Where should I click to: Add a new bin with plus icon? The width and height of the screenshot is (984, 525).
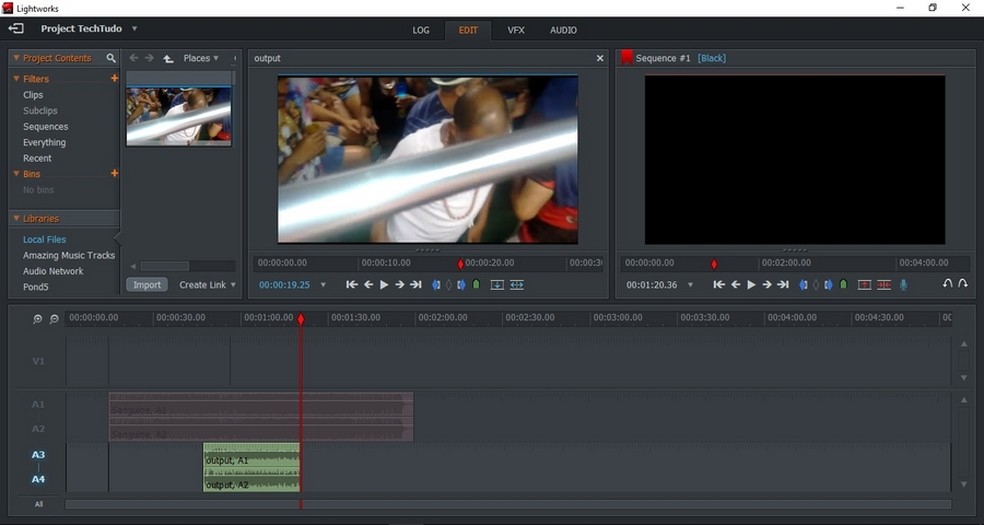coord(114,173)
